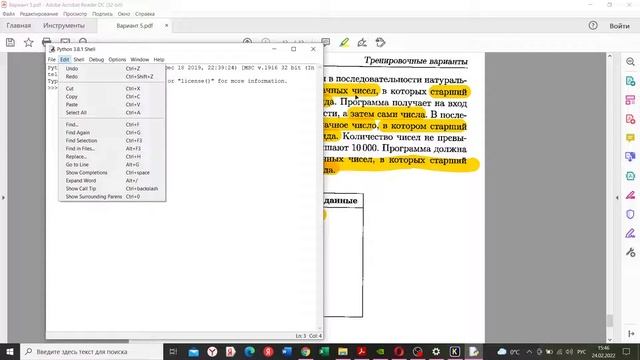
Task: Choose Show Call Tip from the Edit menu
Action: tap(112, 189)
